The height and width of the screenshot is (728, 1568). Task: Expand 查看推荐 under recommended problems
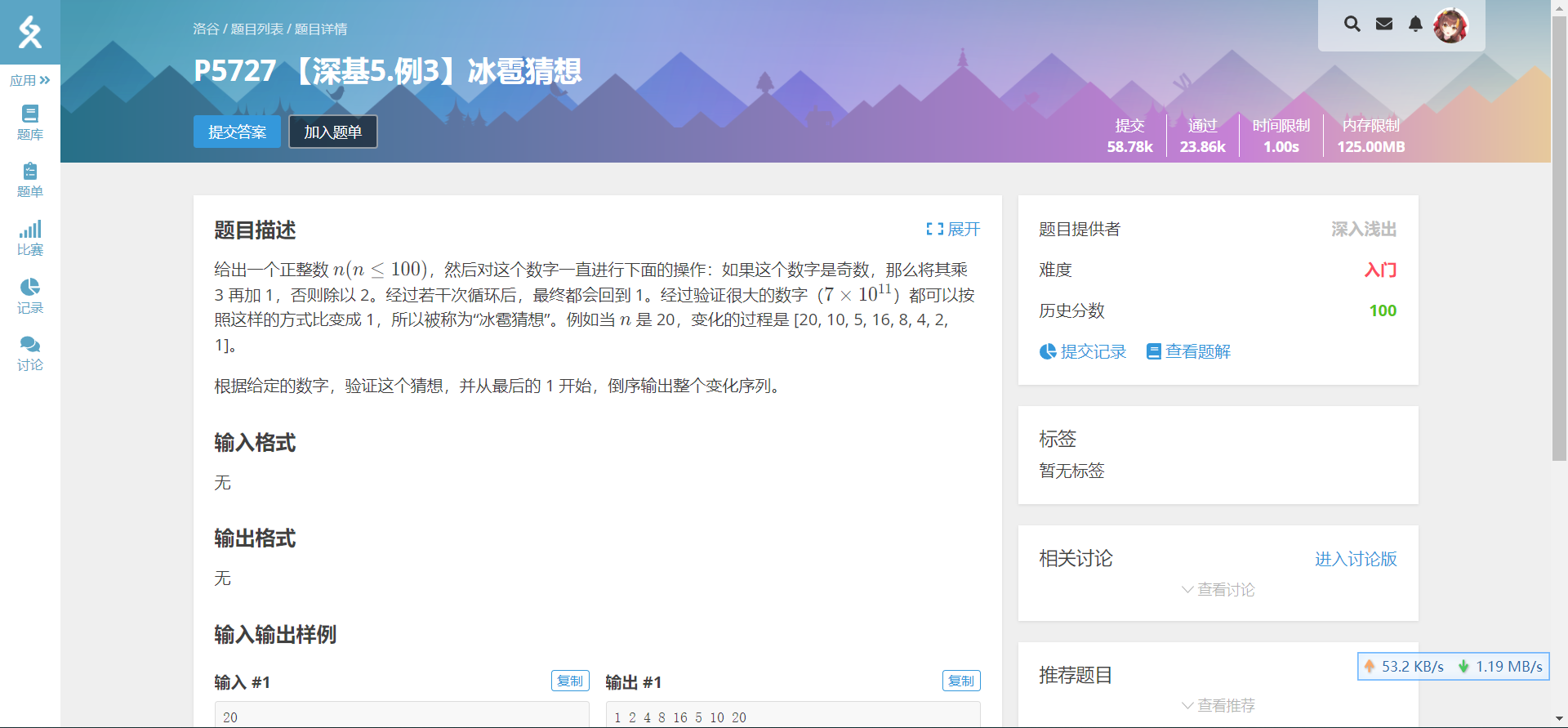(x=1218, y=705)
